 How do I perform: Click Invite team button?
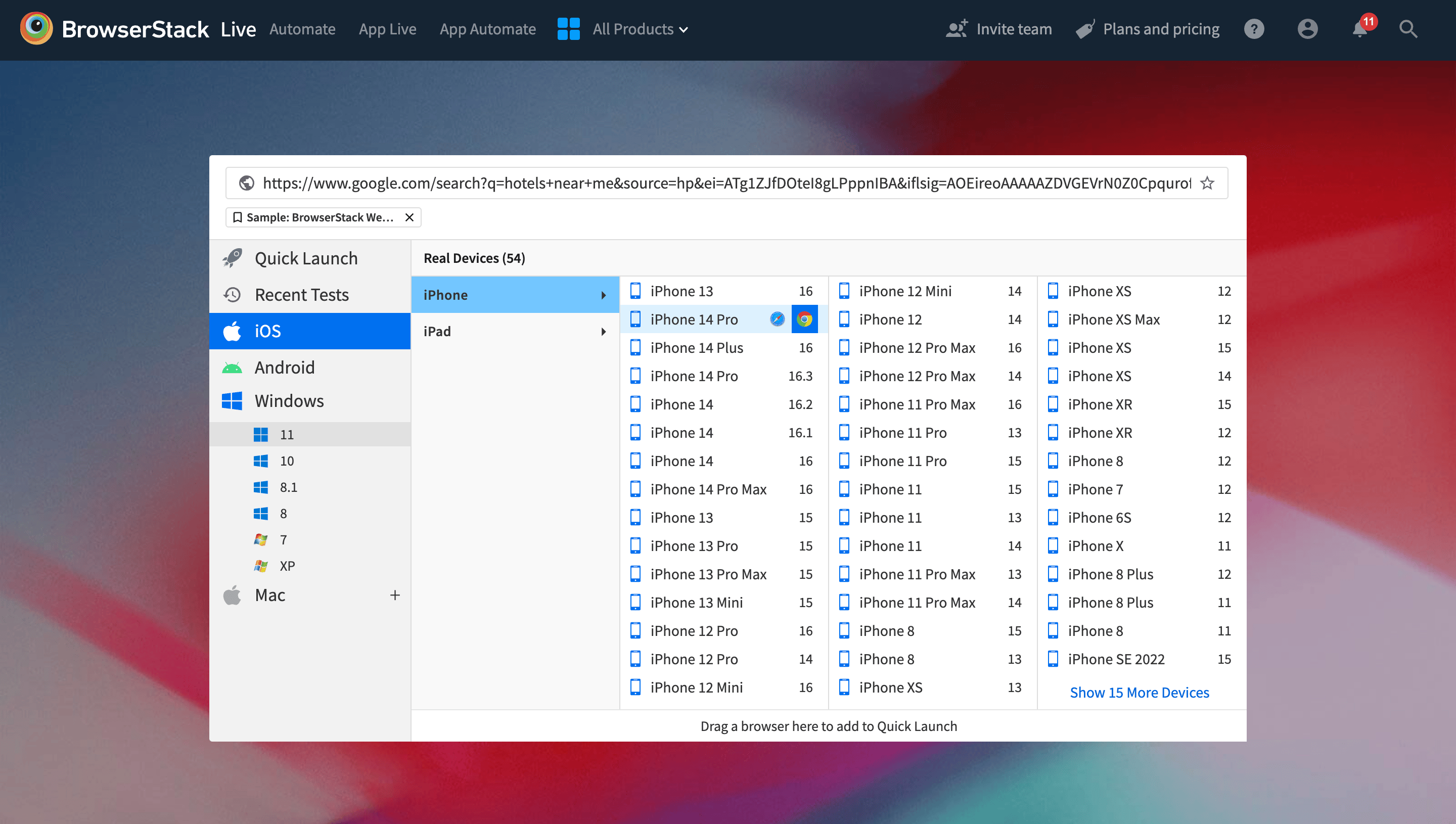pyautogui.click(x=999, y=29)
